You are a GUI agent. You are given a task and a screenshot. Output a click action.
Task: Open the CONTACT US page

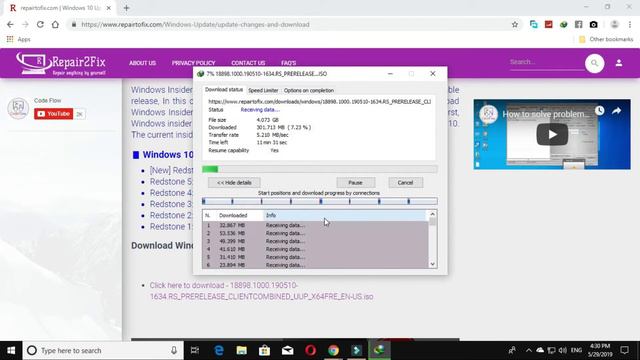pos(248,63)
